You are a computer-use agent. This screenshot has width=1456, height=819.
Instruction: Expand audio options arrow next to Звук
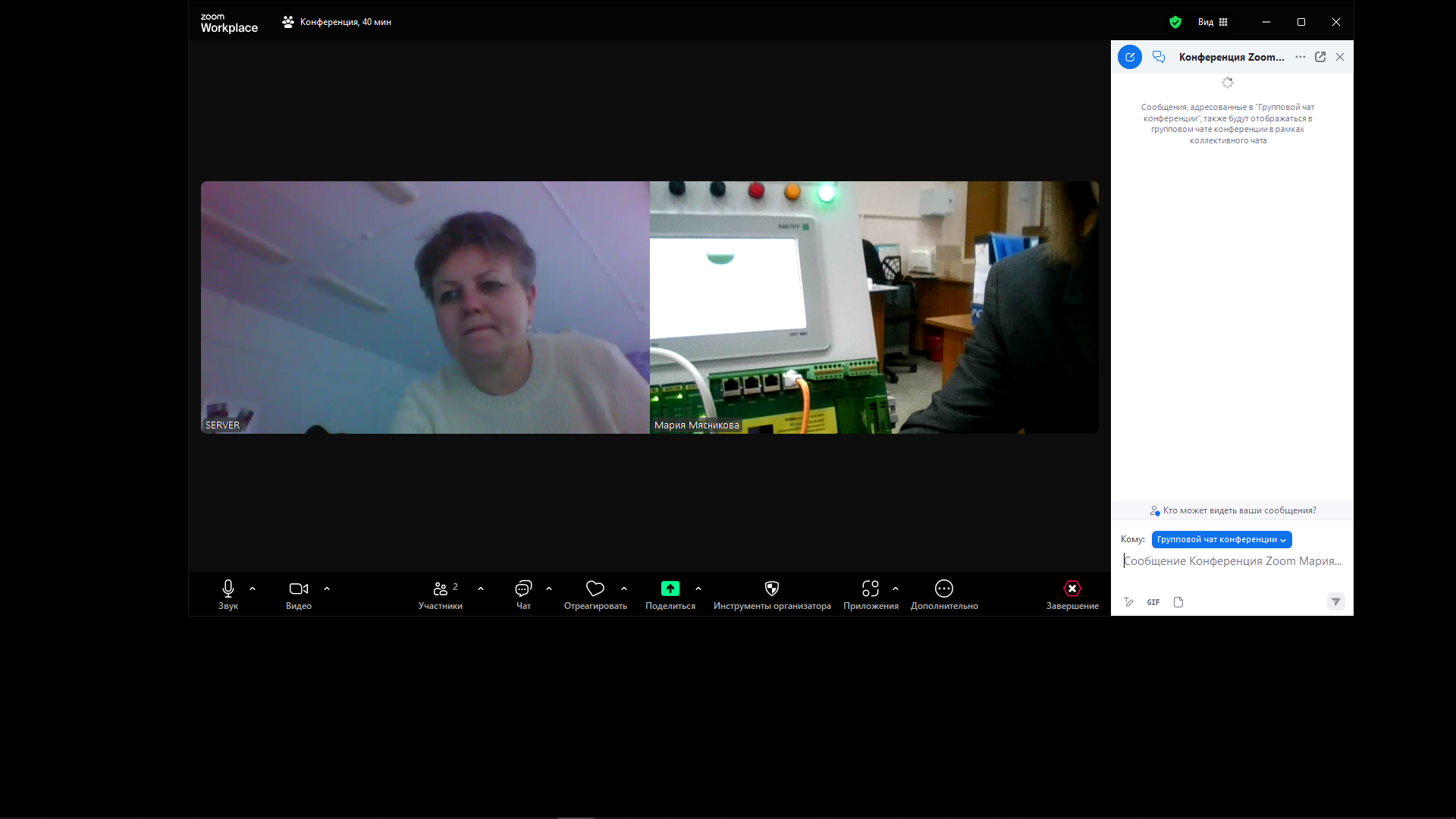253,588
